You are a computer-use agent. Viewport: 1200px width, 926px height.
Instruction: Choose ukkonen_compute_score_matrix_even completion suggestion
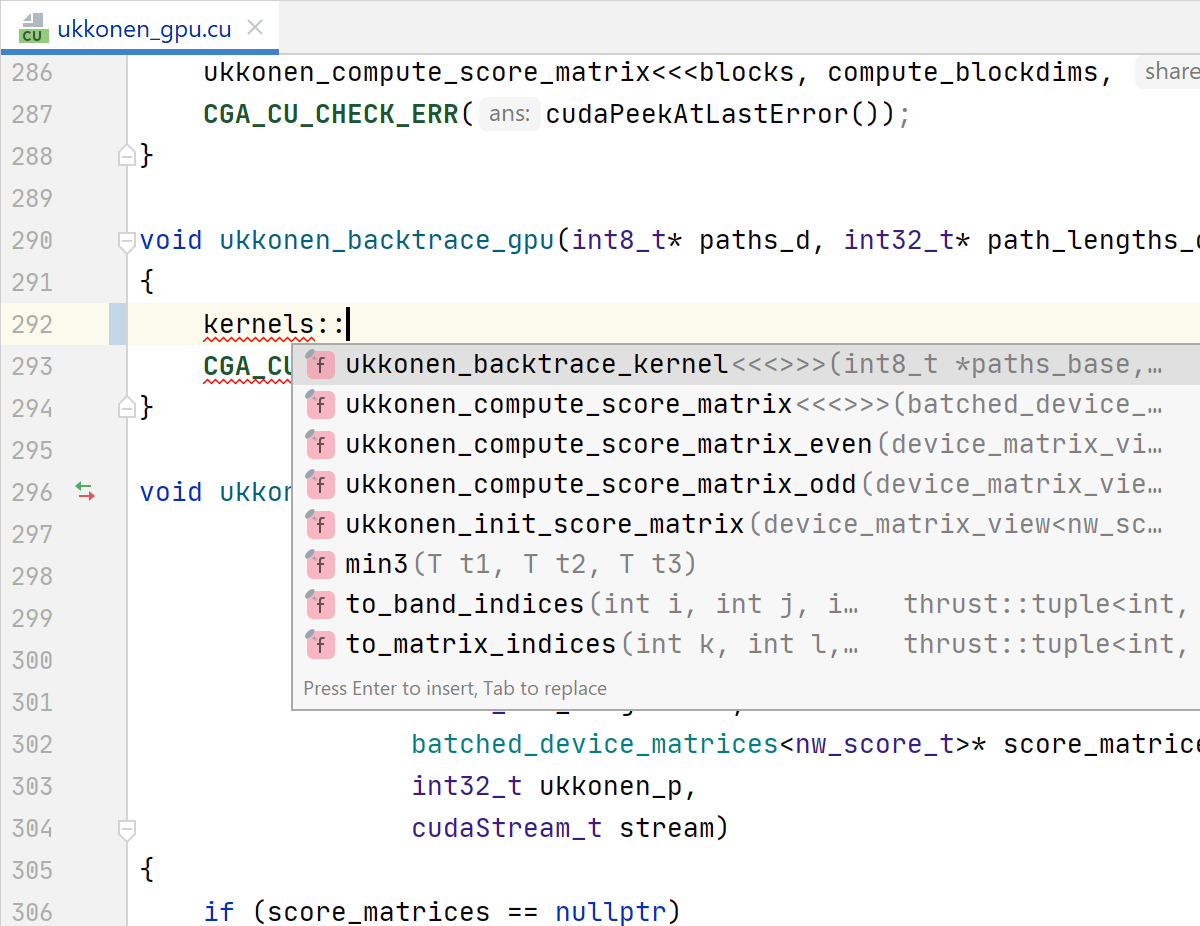[746, 445]
